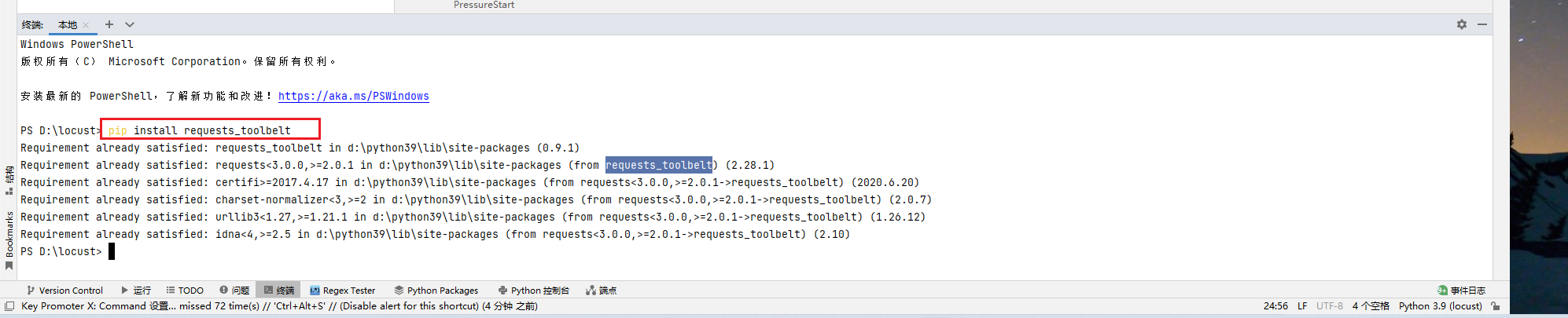
Task: Change the LF line separator setting
Action: click(x=1302, y=306)
